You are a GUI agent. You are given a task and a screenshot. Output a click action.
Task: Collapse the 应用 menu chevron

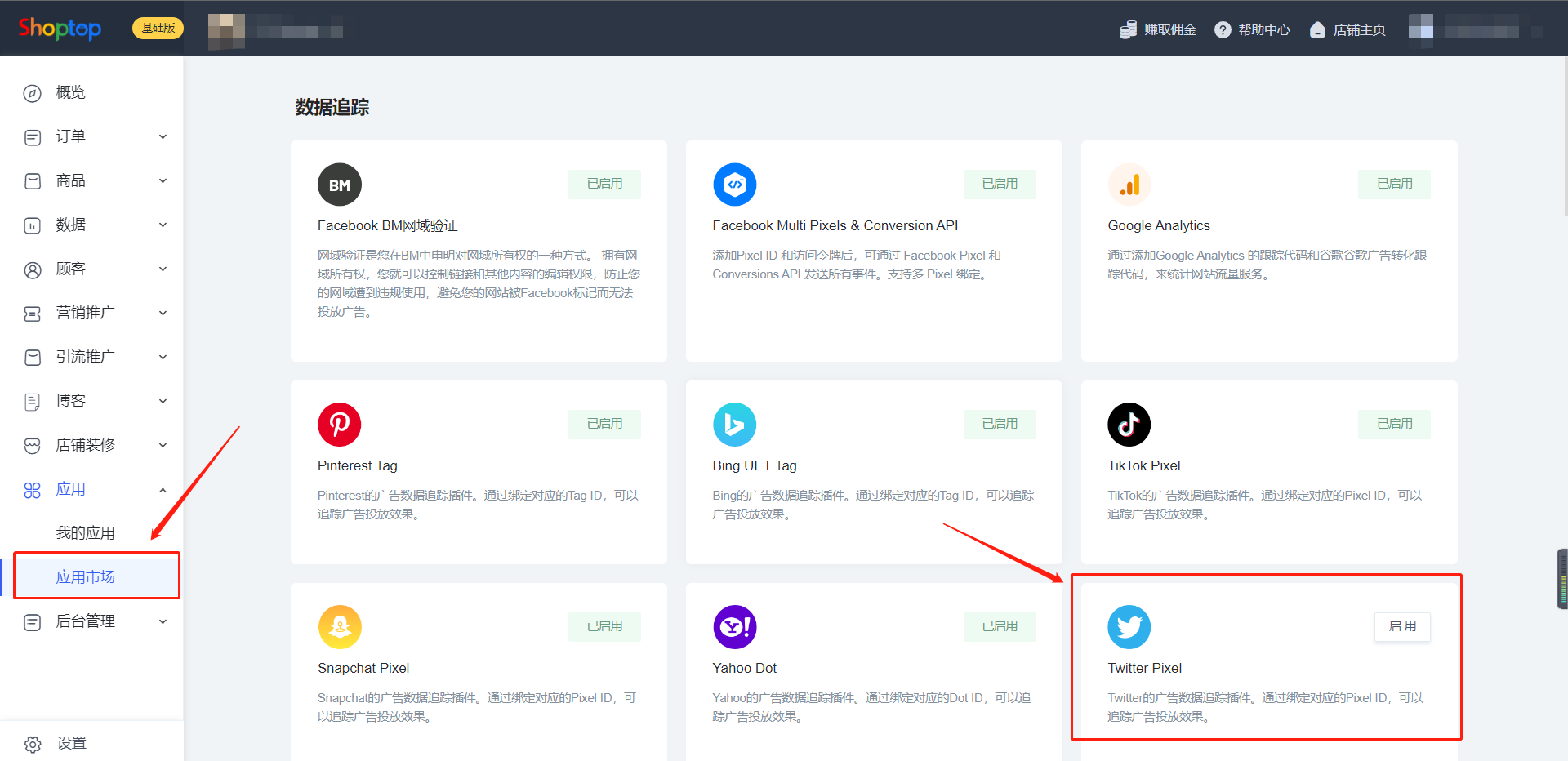pyautogui.click(x=163, y=490)
